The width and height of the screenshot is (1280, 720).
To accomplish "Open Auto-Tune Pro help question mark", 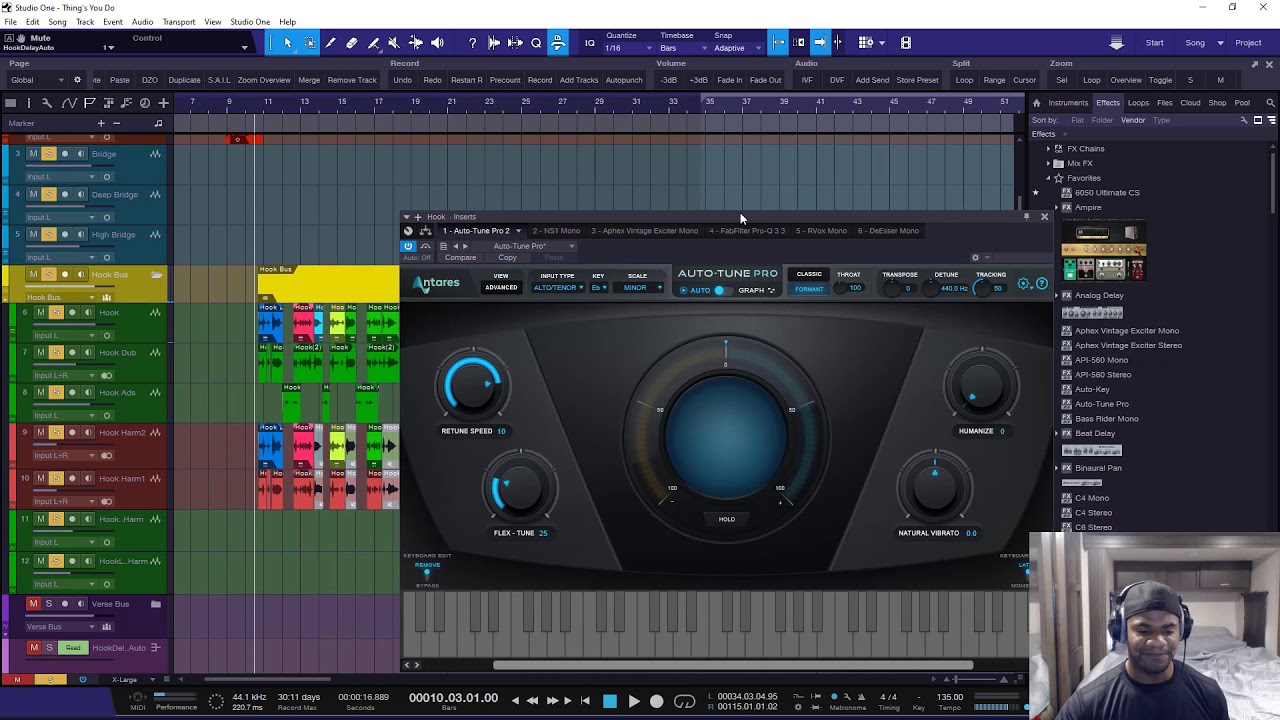I will coord(1041,284).
